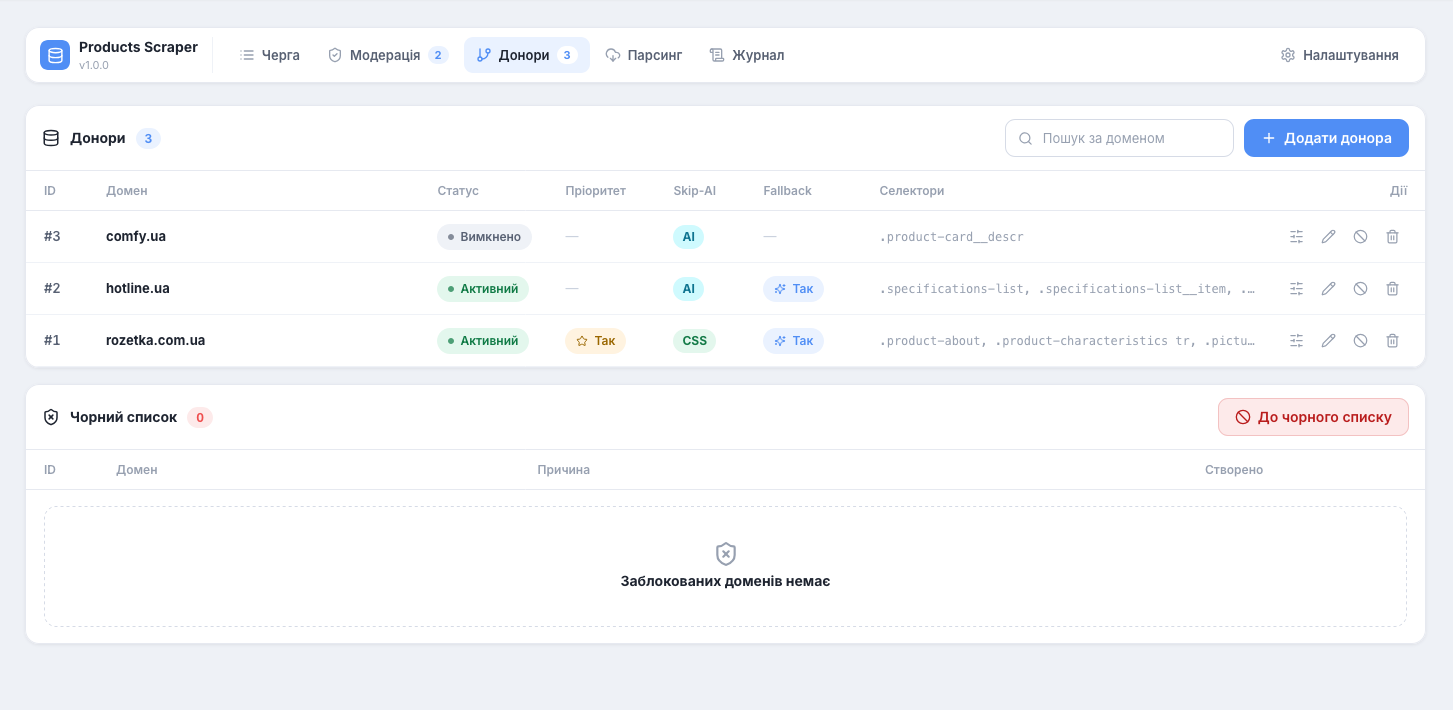Viewport: 1453px width, 710px height.
Task: Remove rozetka.com.ua using trash icon
Action: [x=1392, y=341]
